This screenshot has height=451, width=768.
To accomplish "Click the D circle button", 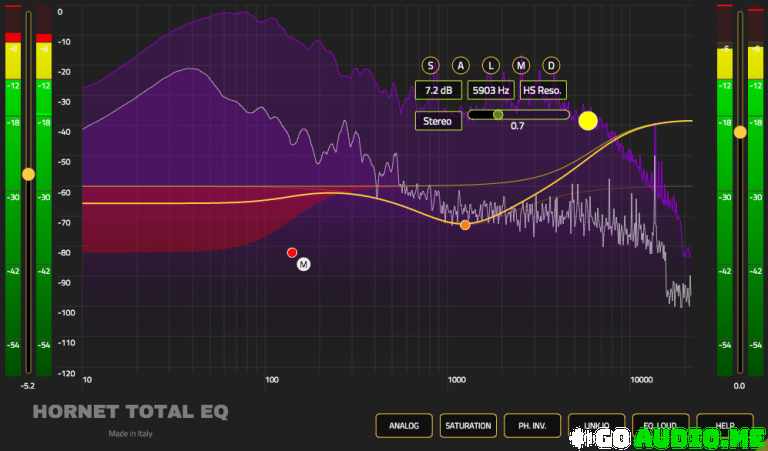I will [x=551, y=66].
